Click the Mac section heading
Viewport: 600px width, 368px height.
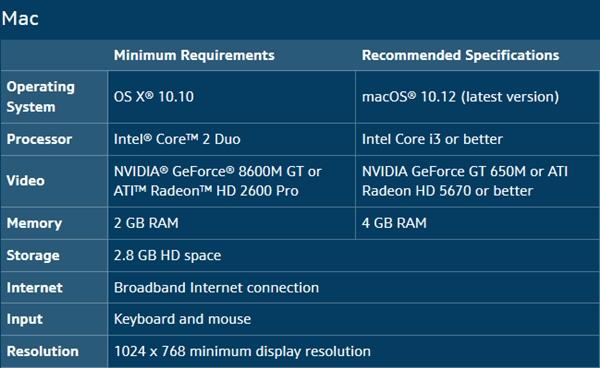coord(20,18)
